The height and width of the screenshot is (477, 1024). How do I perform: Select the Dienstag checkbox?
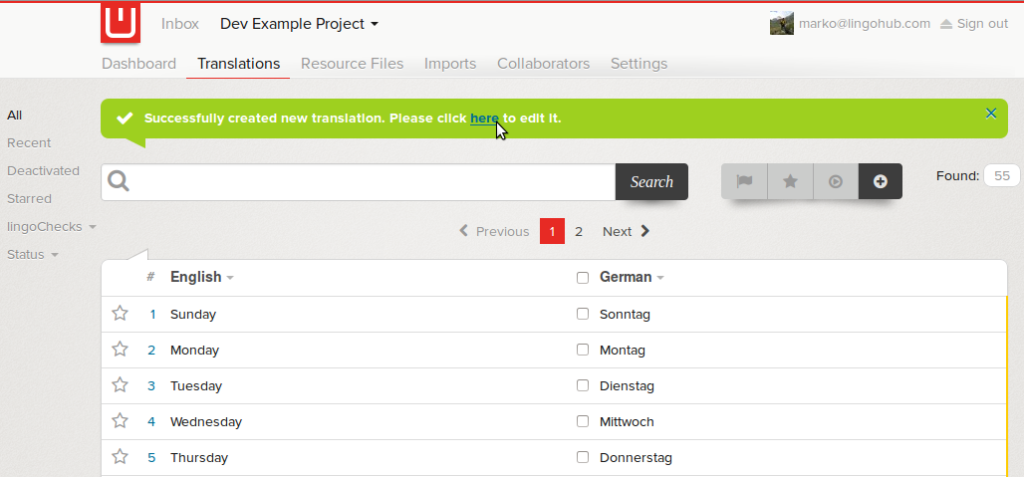[x=583, y=385]
